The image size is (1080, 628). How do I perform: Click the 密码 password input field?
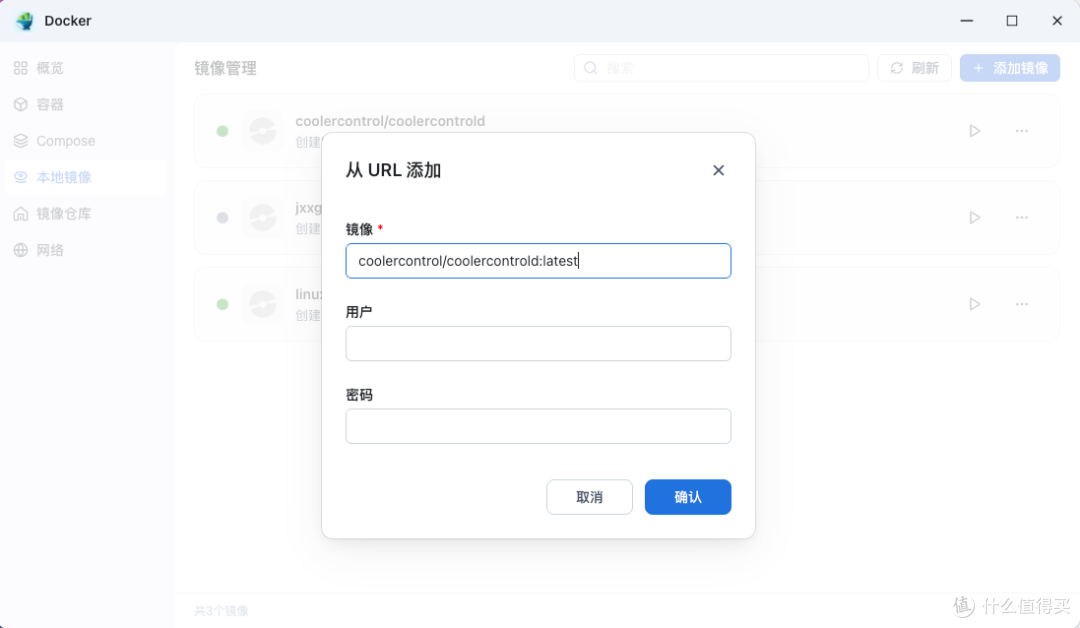coord(538,426)
